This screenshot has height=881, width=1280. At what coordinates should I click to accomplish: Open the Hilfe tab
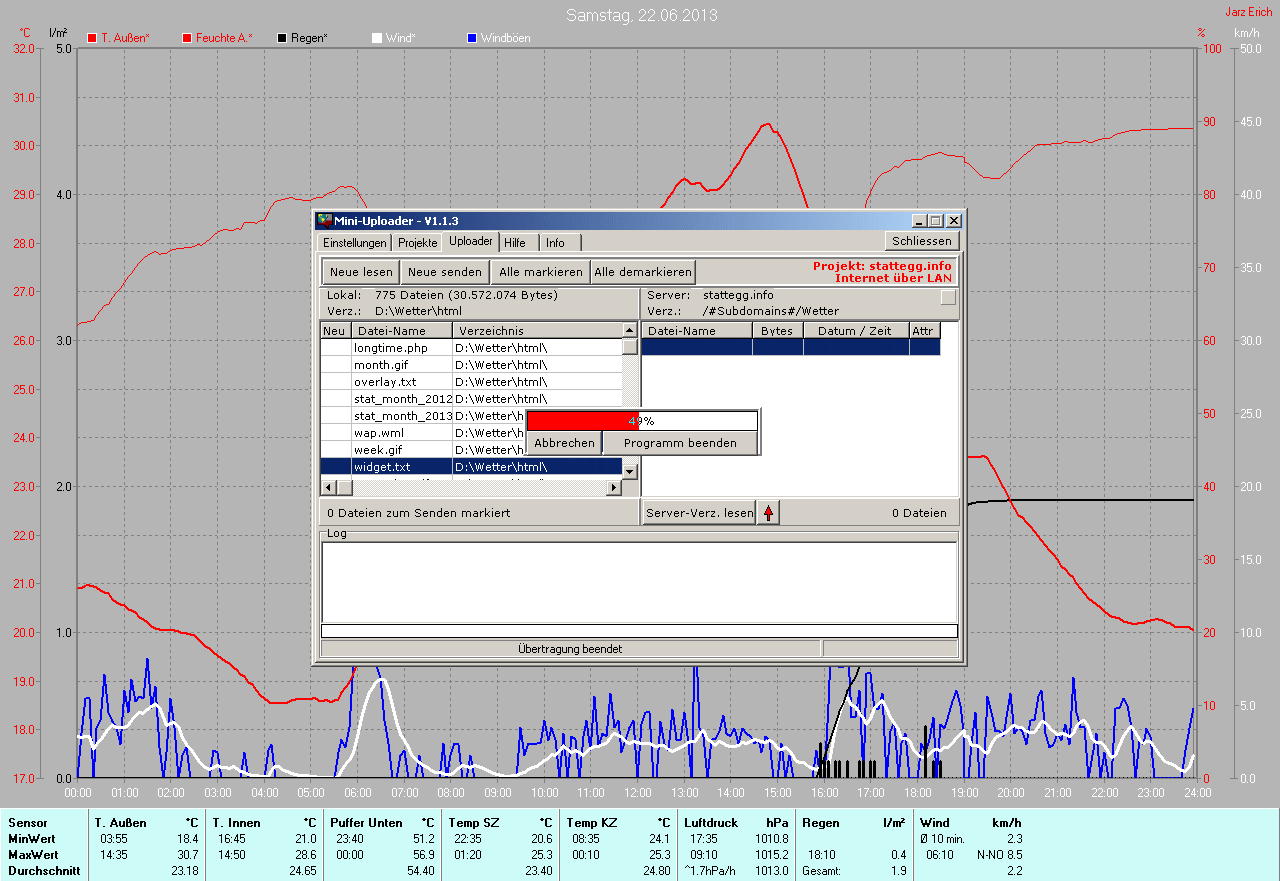coord(515,243)
